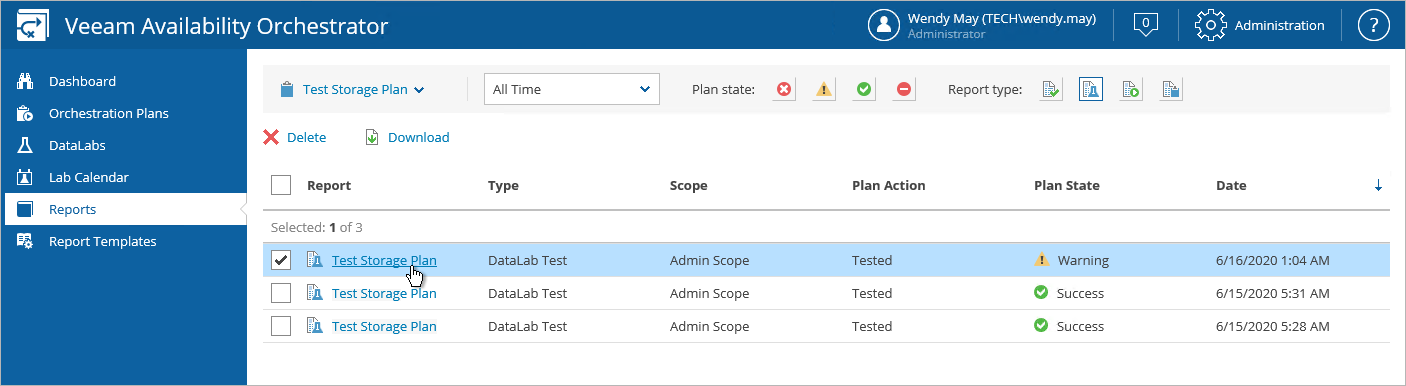Open the Test Storage Plan report from 5:28 AM
This screenshot has height=386, width=1406.
[x=384, y=326]
